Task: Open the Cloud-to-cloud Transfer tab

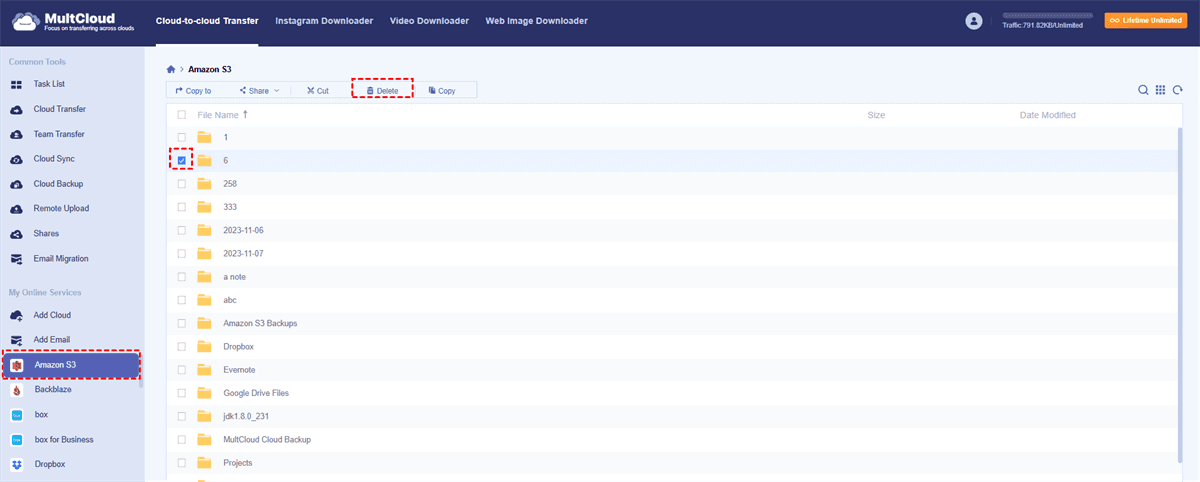Action: [x=207, y=21]
